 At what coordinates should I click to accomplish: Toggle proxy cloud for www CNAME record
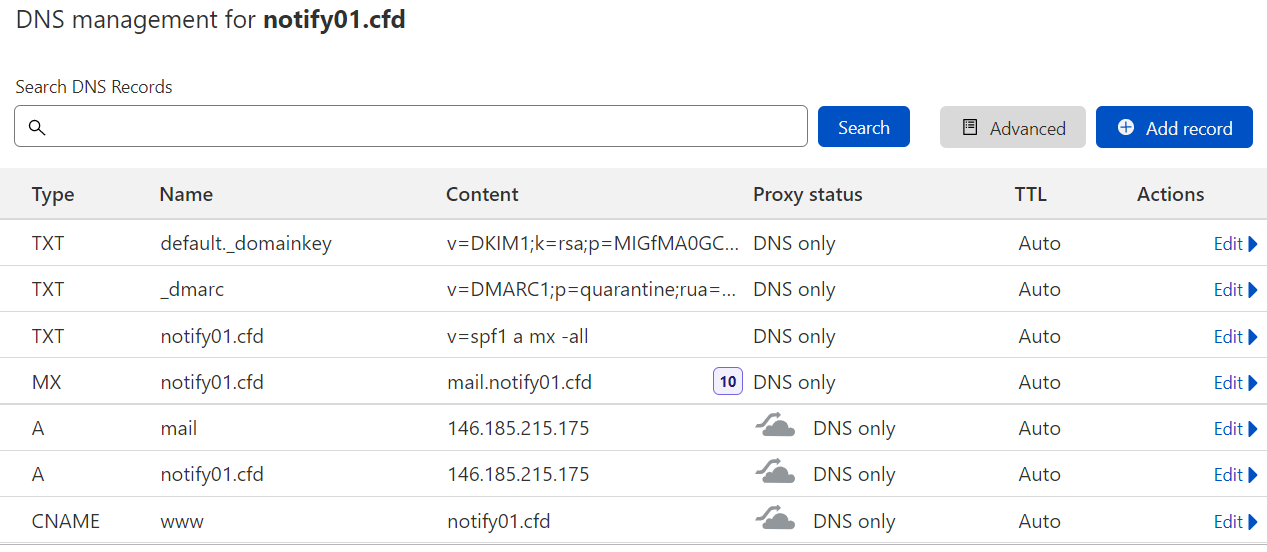(775, 520)
